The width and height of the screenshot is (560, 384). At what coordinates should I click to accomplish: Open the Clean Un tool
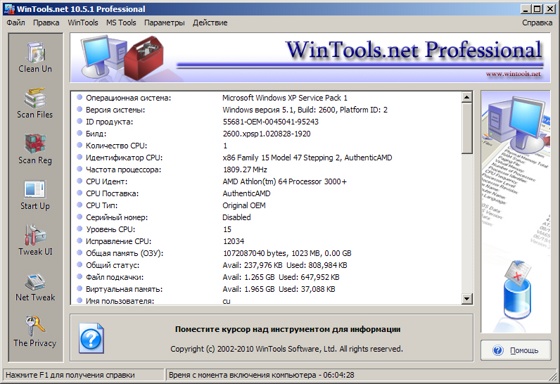click(x=35, y=57)
